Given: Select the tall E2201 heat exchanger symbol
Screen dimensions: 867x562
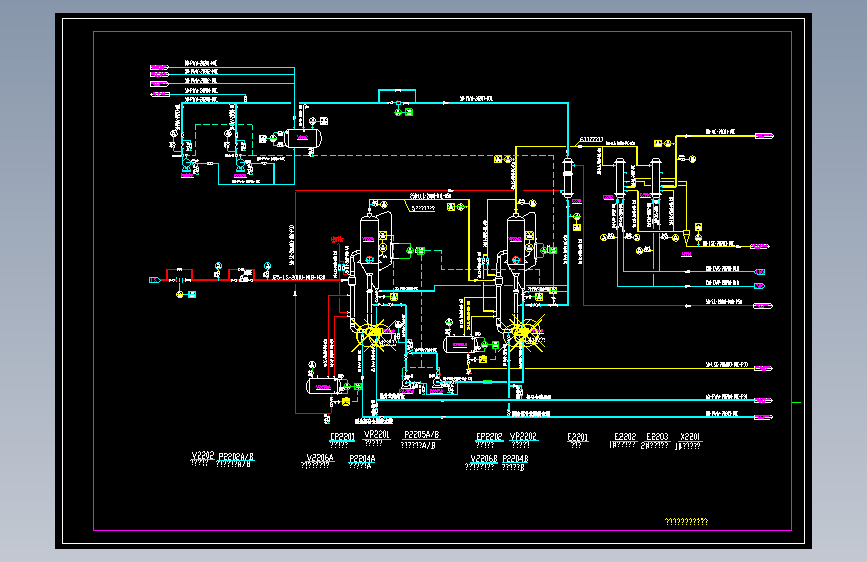Looking at the screenshot, I should [x=567, y=177].
